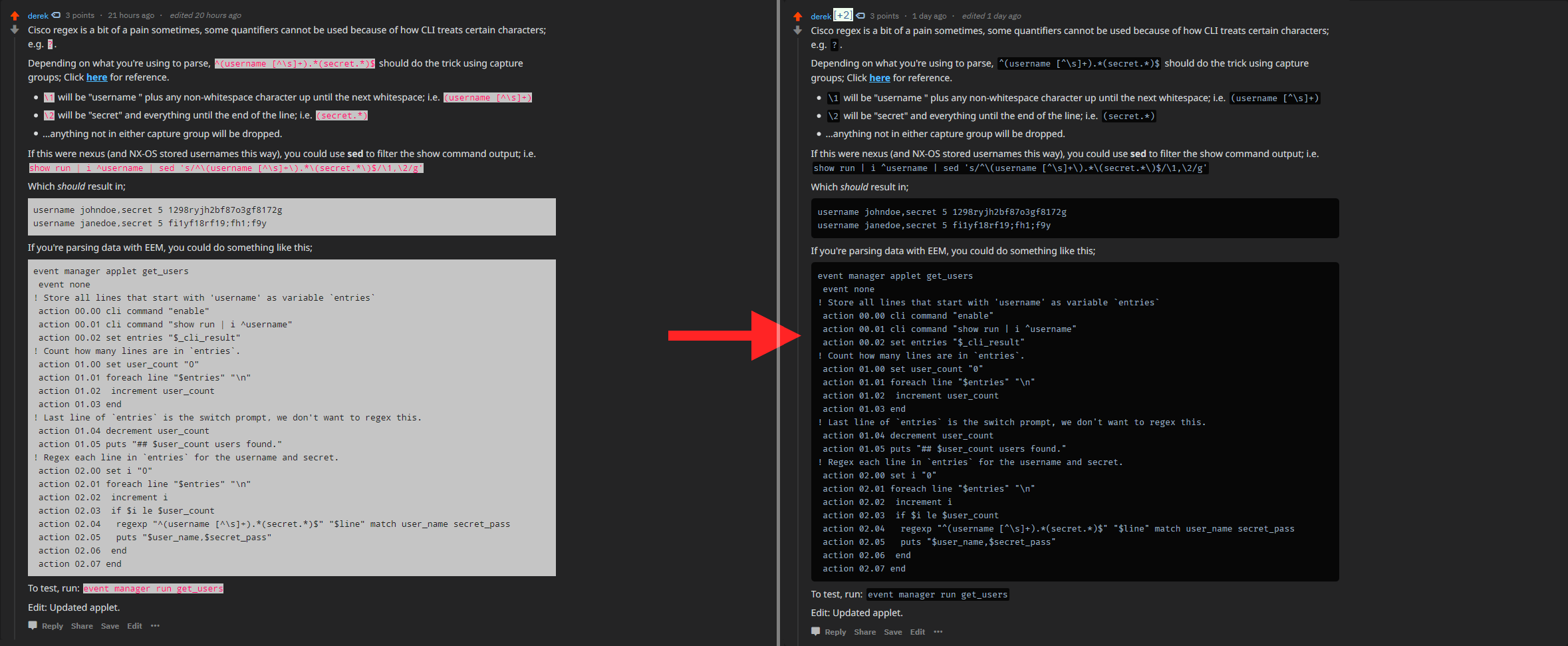Click the dark '?' inline code after e.g., right panel
This screenshot has height=646, width=1568.
pos(835,45)
